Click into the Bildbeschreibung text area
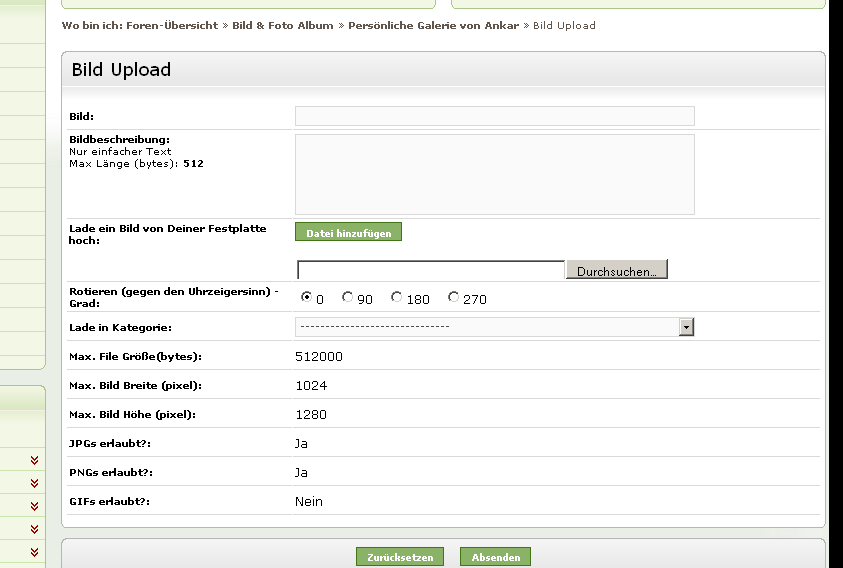Viewport: 843px width, 568px height. (x=494, y=174)
